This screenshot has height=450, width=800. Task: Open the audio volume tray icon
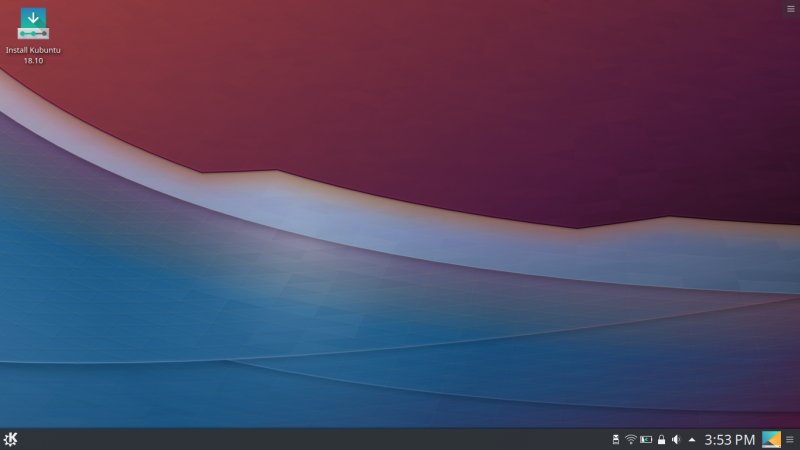[x=676, y=439]
